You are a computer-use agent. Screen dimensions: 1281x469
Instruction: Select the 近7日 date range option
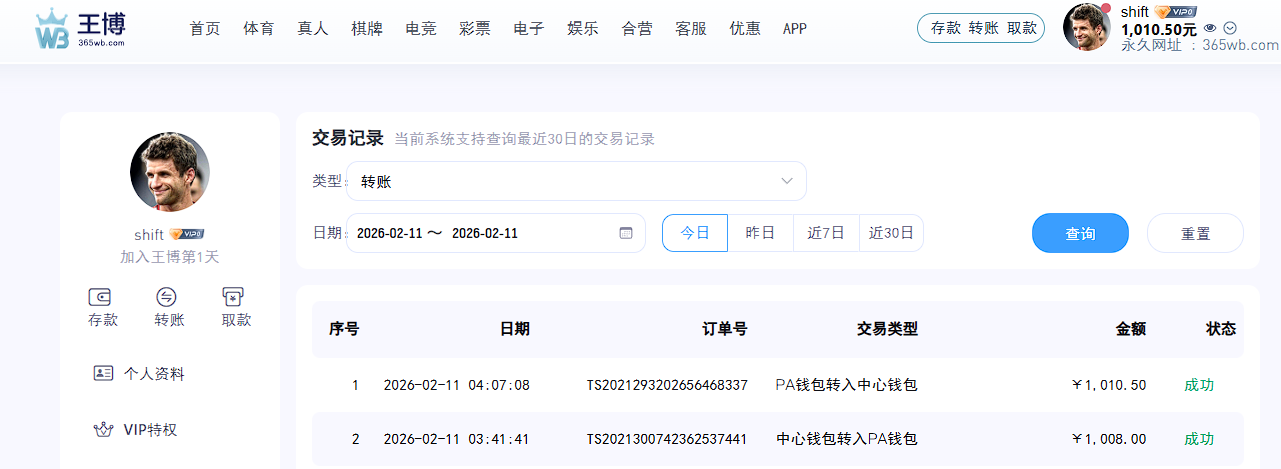(826, 233)
